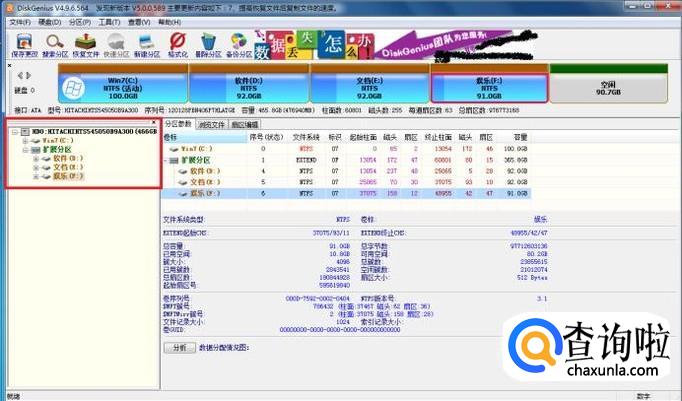Image resolution: width=682 pixels, height=401 pixels.
Task: Click the drive icon beside 文档 in the table
Action: click(183, 182)
